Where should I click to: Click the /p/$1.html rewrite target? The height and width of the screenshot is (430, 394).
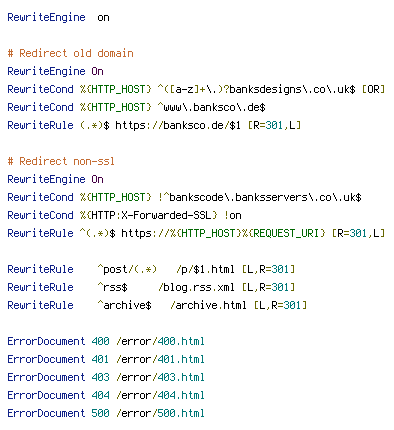205,269
